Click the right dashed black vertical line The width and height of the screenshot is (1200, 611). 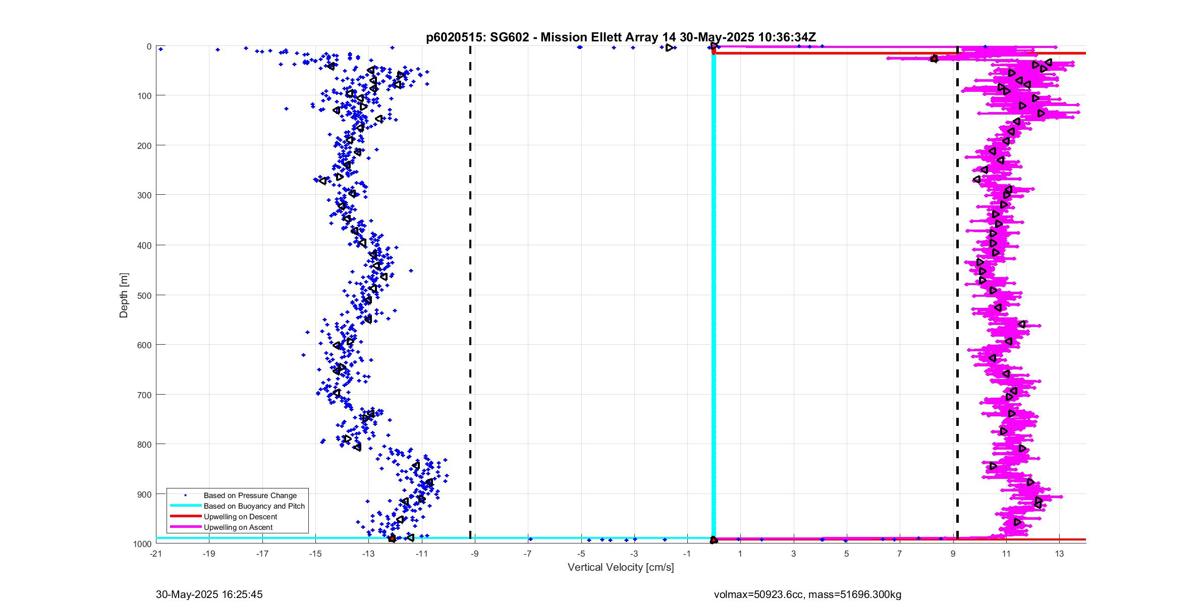958,294
